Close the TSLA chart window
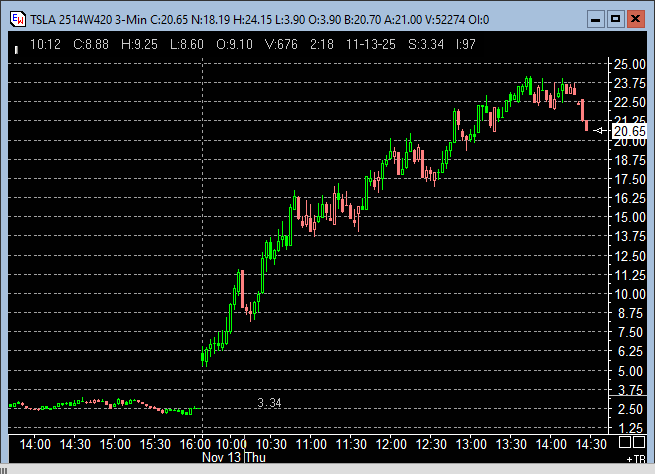 637,17
